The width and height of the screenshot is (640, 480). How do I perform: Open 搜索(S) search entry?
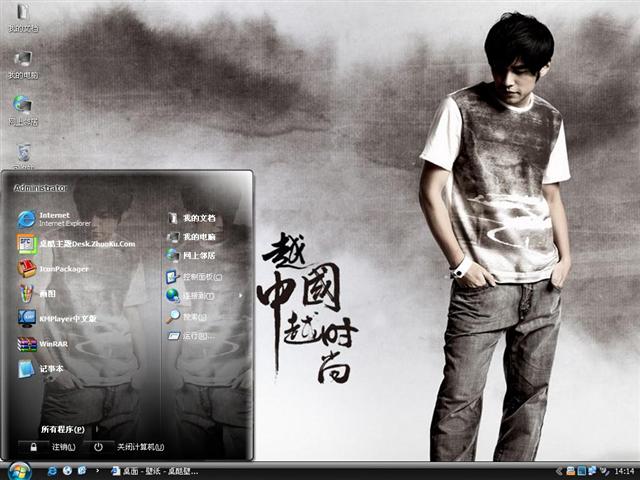(186, 317)
